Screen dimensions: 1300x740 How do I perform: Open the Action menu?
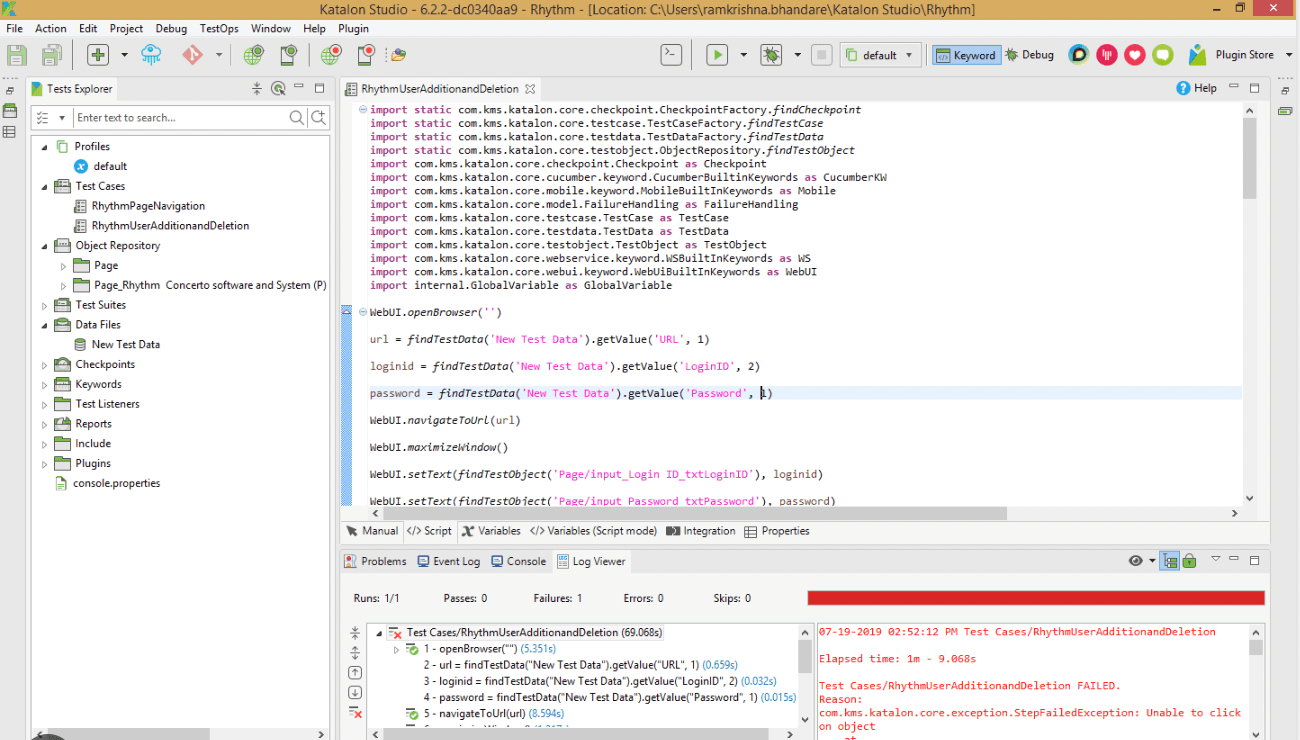click(x=51, y=29)
